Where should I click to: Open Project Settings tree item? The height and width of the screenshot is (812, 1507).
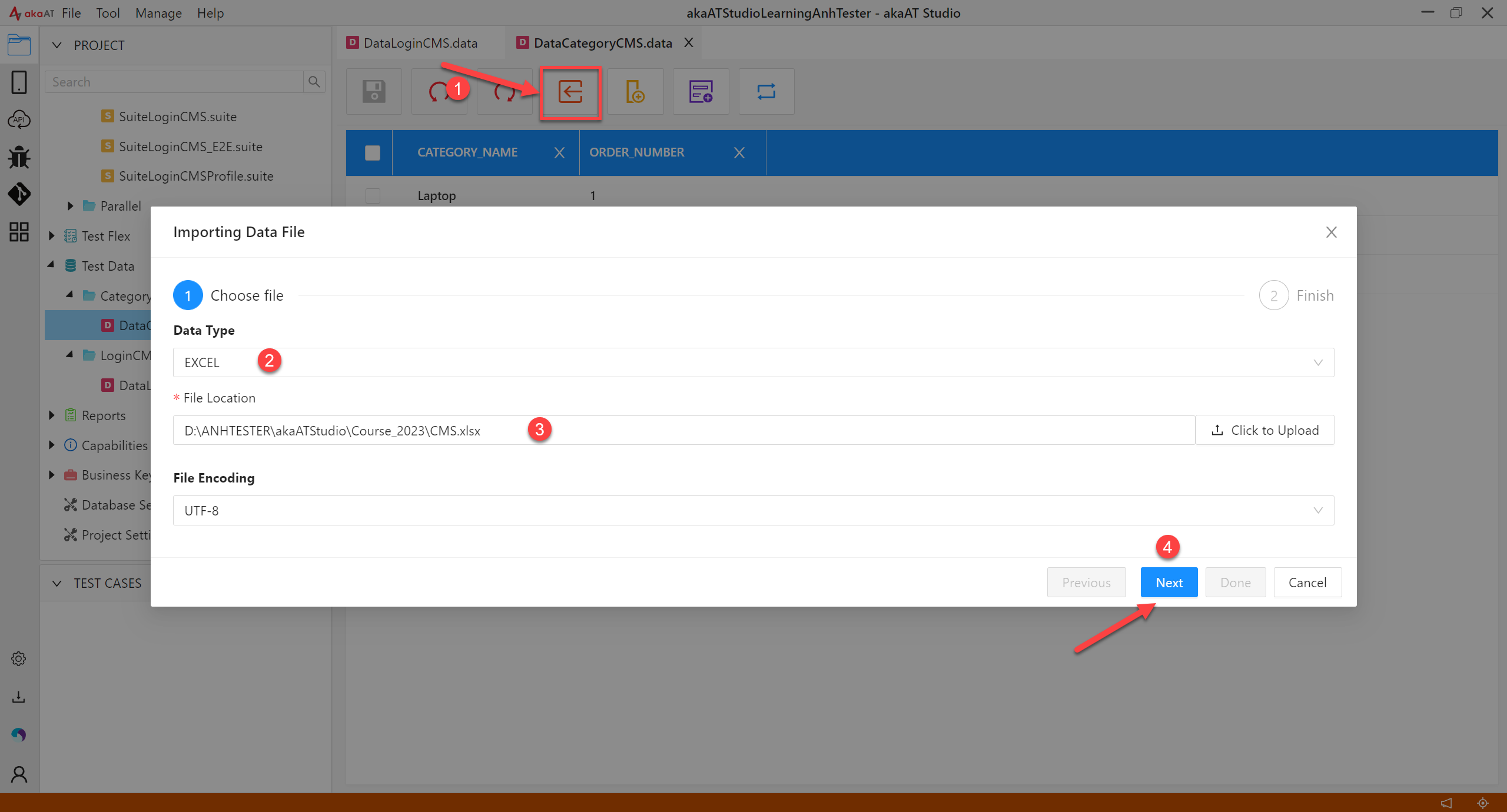[107, 535]
